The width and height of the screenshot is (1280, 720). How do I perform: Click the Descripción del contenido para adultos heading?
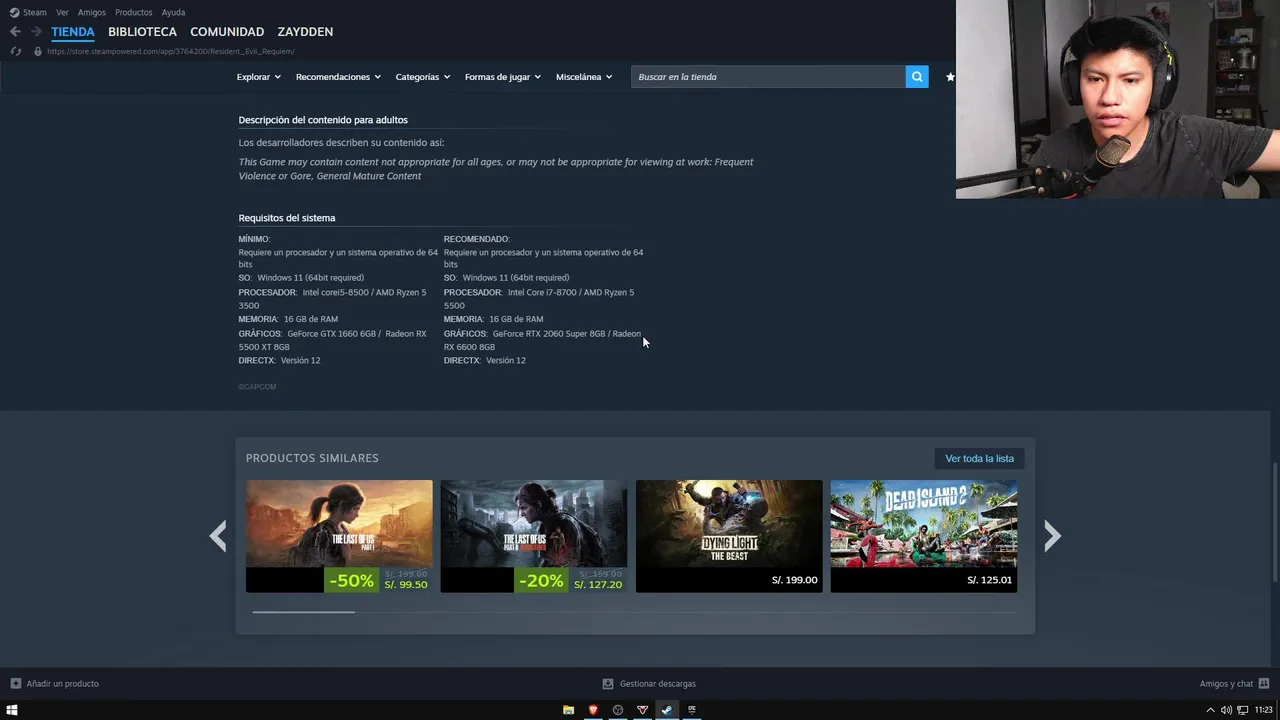coord(323,120)
